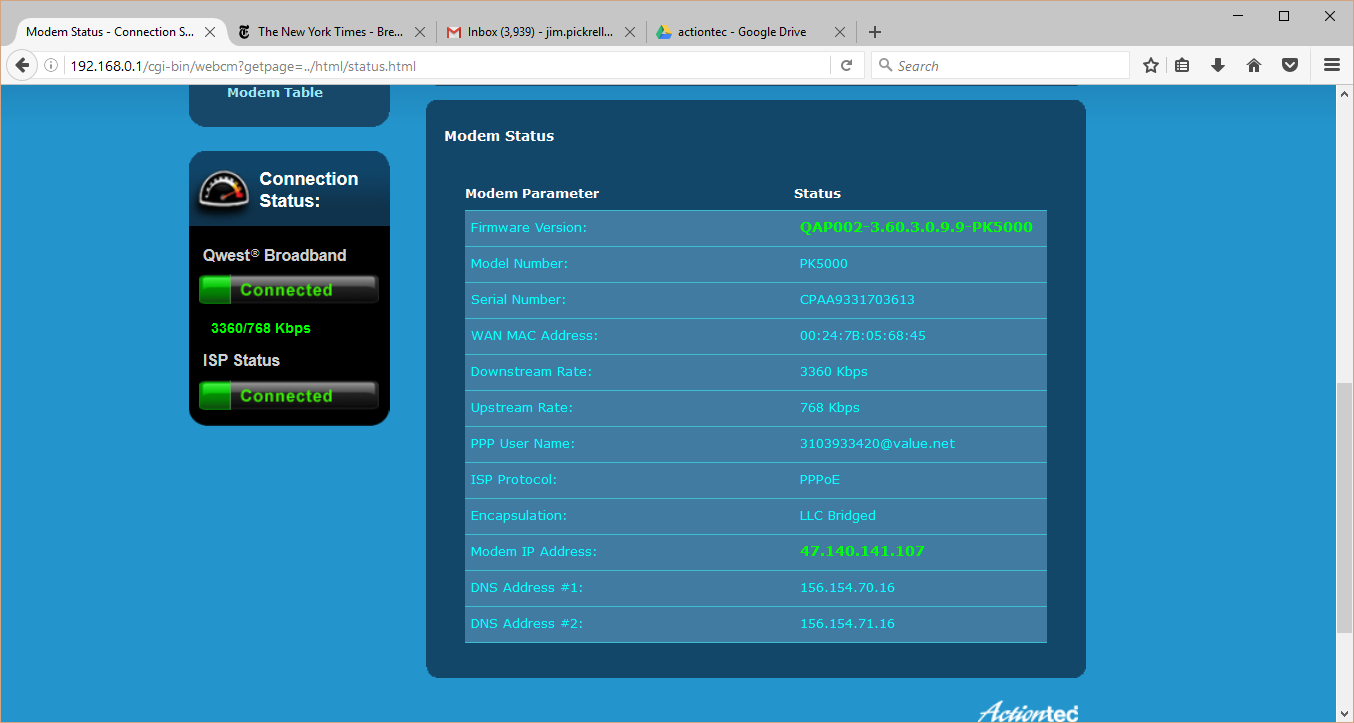Image resolution: width=1354 pixels, height=723 pixels.
Task: Open the Downloads arrow icon
Action: point(1218,66)
